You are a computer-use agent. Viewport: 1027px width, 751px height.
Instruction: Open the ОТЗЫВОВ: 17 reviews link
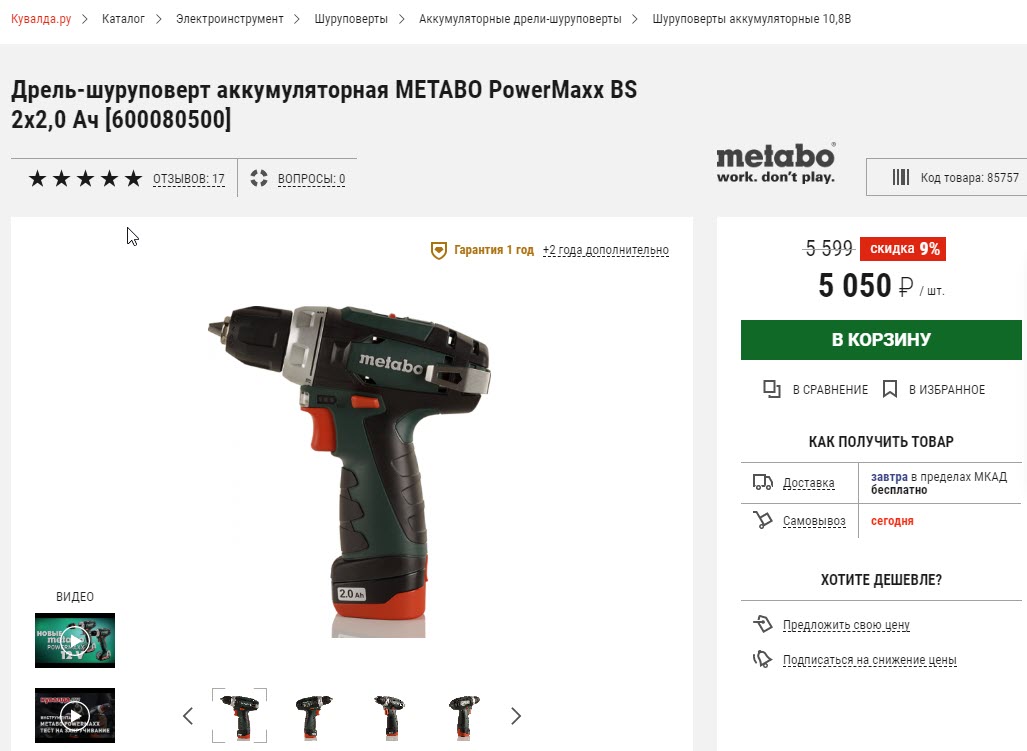189,179
